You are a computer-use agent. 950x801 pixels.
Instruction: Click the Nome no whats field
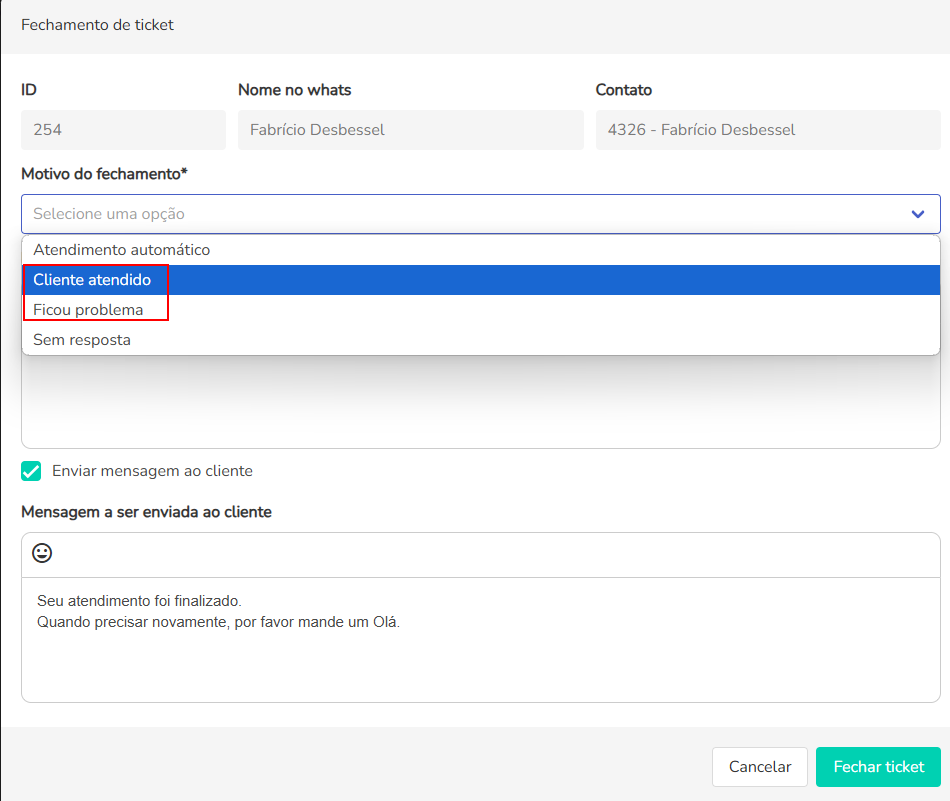[410, 130]
